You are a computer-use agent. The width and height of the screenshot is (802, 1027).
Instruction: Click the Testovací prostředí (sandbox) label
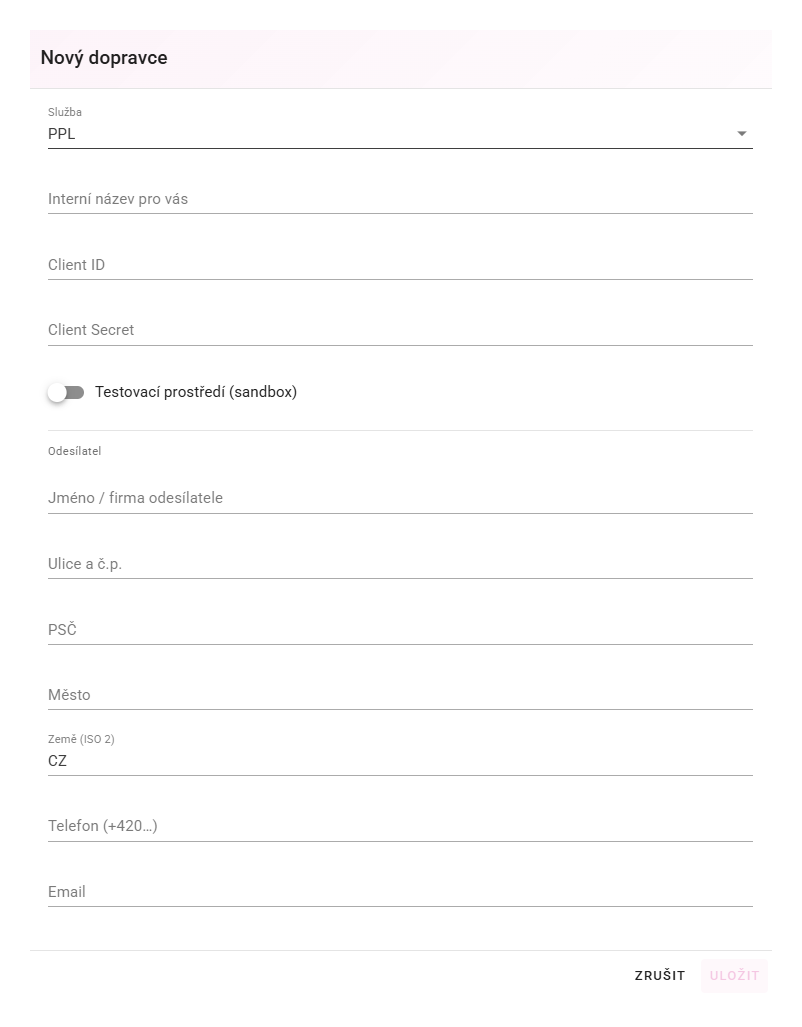coord(196,392)
